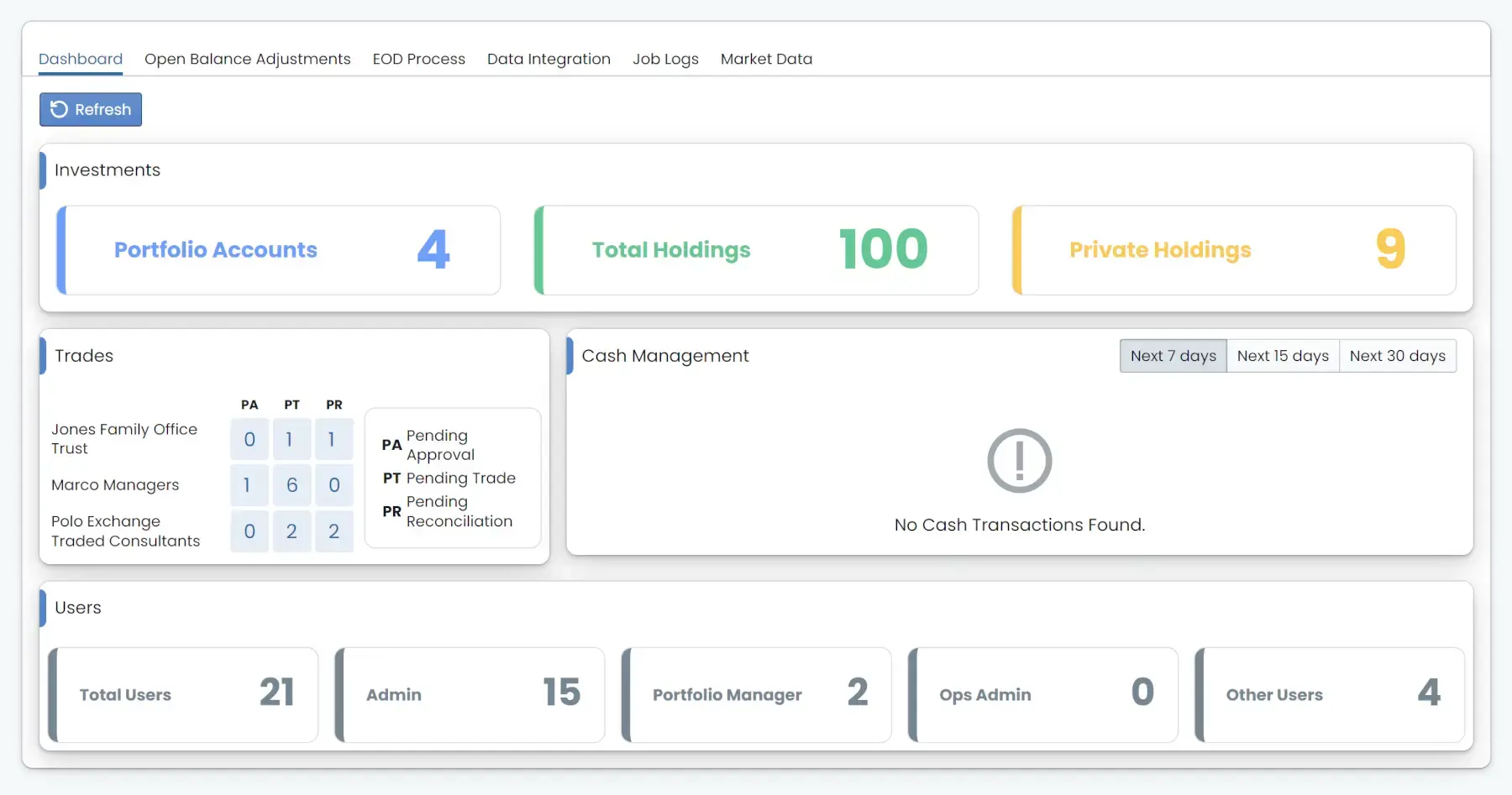Click the Refresh button
Viewport: 1512px width, 795px height.
point(91,110)
